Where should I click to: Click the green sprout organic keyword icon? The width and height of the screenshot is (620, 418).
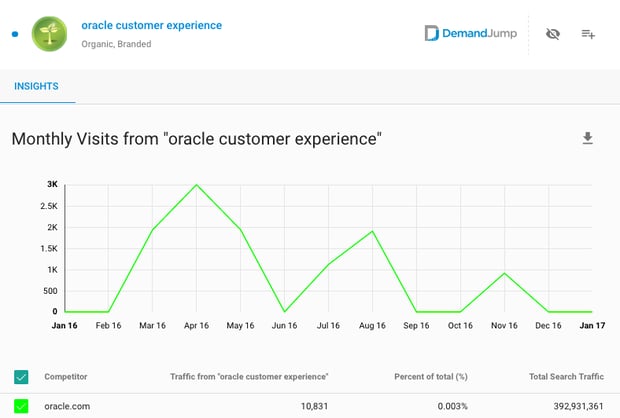coord(49,34)
